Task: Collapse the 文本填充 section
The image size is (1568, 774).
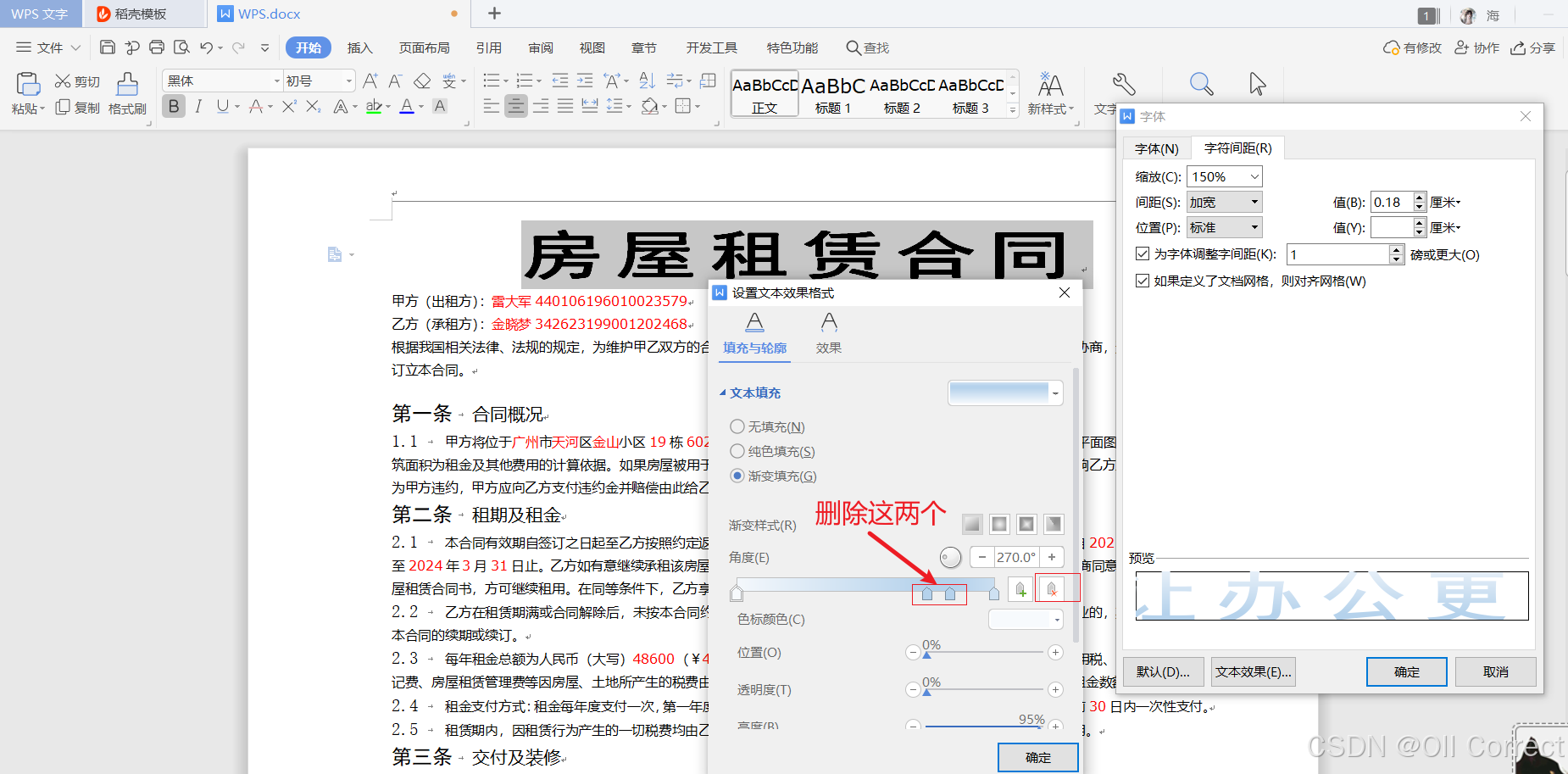Action: (723, 393)
